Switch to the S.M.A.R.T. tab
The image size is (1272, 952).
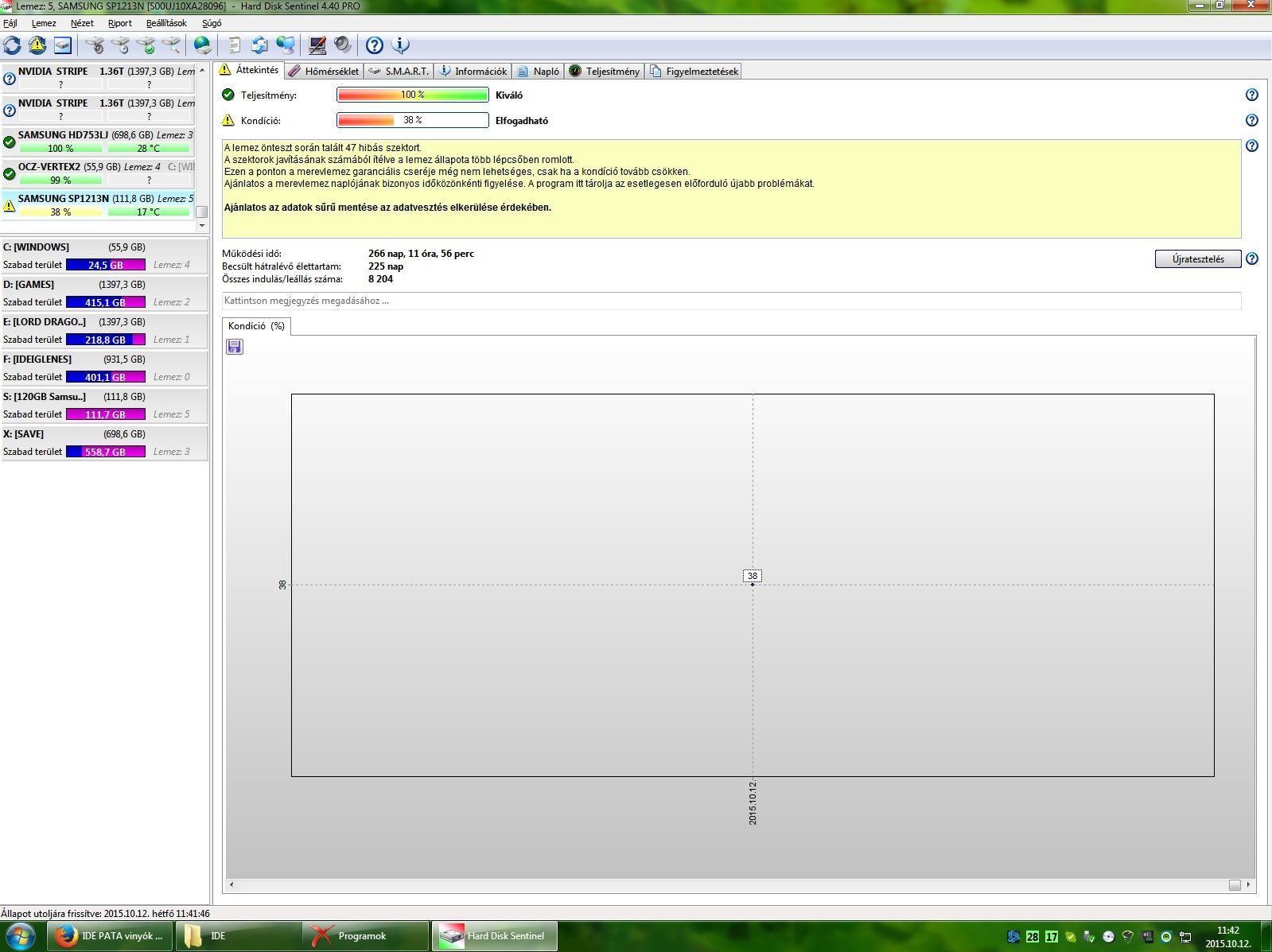399,72
